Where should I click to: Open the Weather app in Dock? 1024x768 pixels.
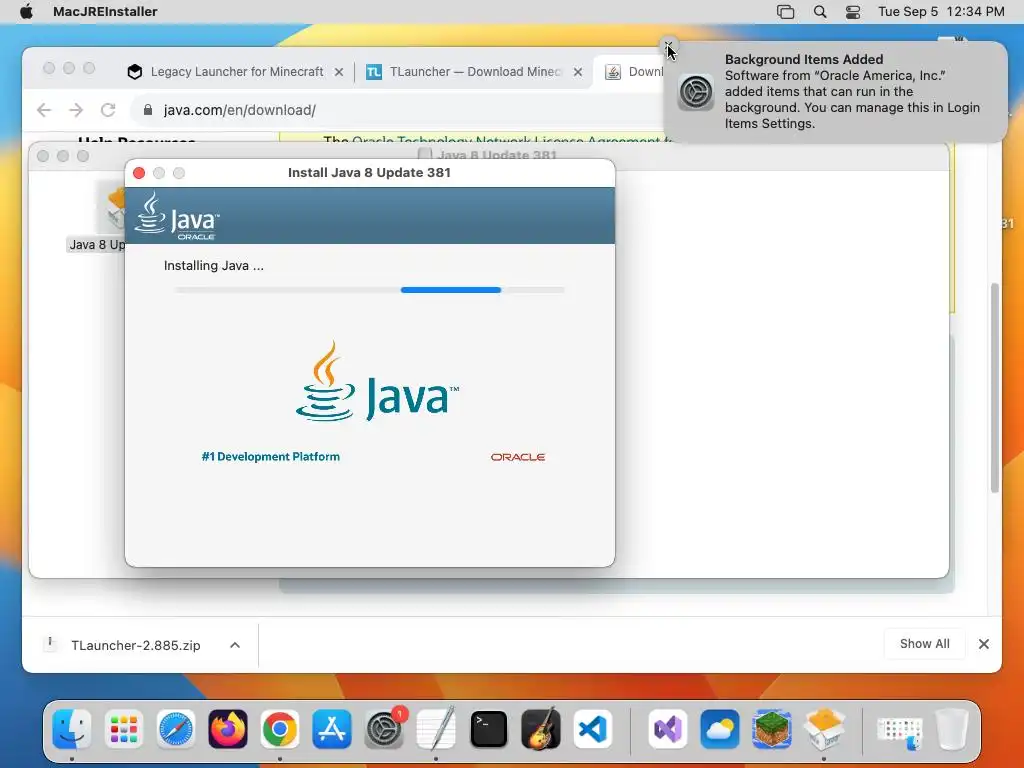[720, 729]
